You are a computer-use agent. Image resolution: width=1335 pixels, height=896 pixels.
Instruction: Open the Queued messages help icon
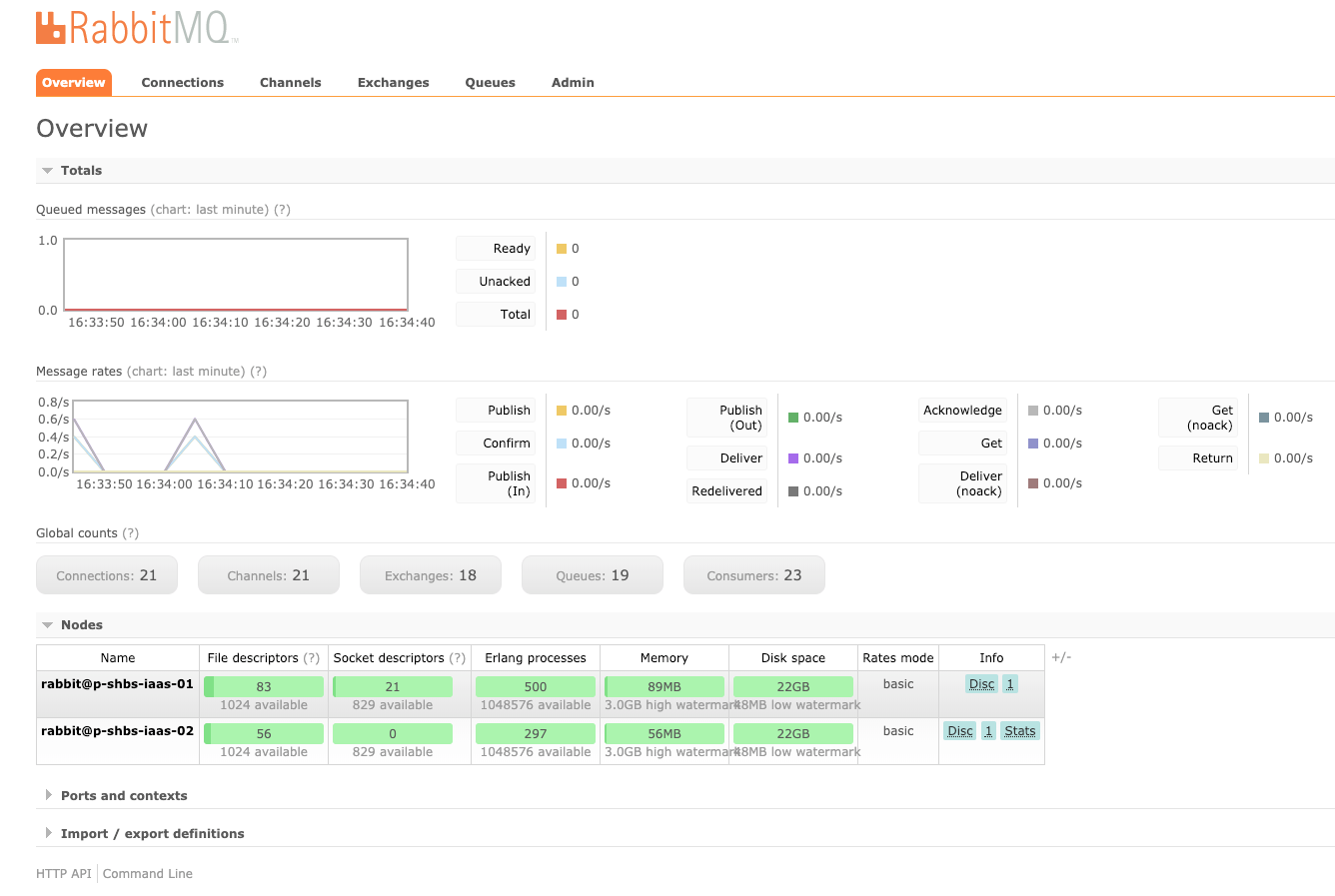(x=282, y=209)
